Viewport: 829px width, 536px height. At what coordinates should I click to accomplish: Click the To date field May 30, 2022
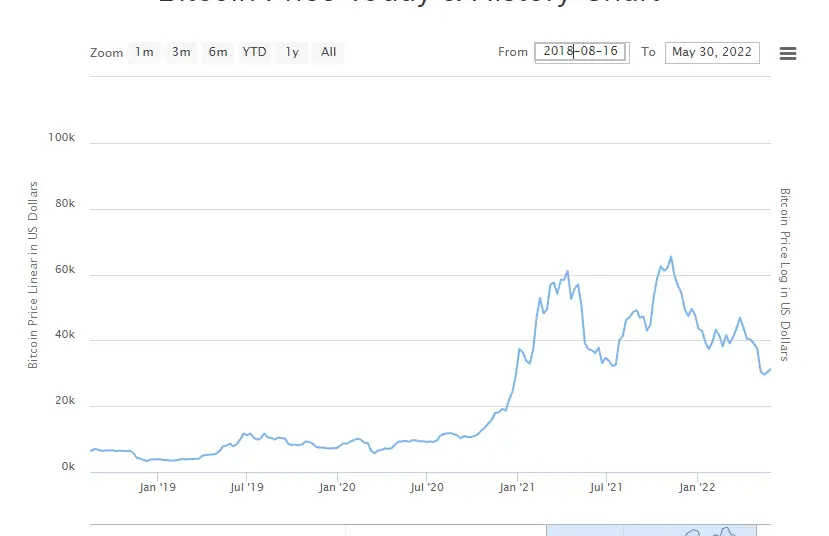coord(712,52)
